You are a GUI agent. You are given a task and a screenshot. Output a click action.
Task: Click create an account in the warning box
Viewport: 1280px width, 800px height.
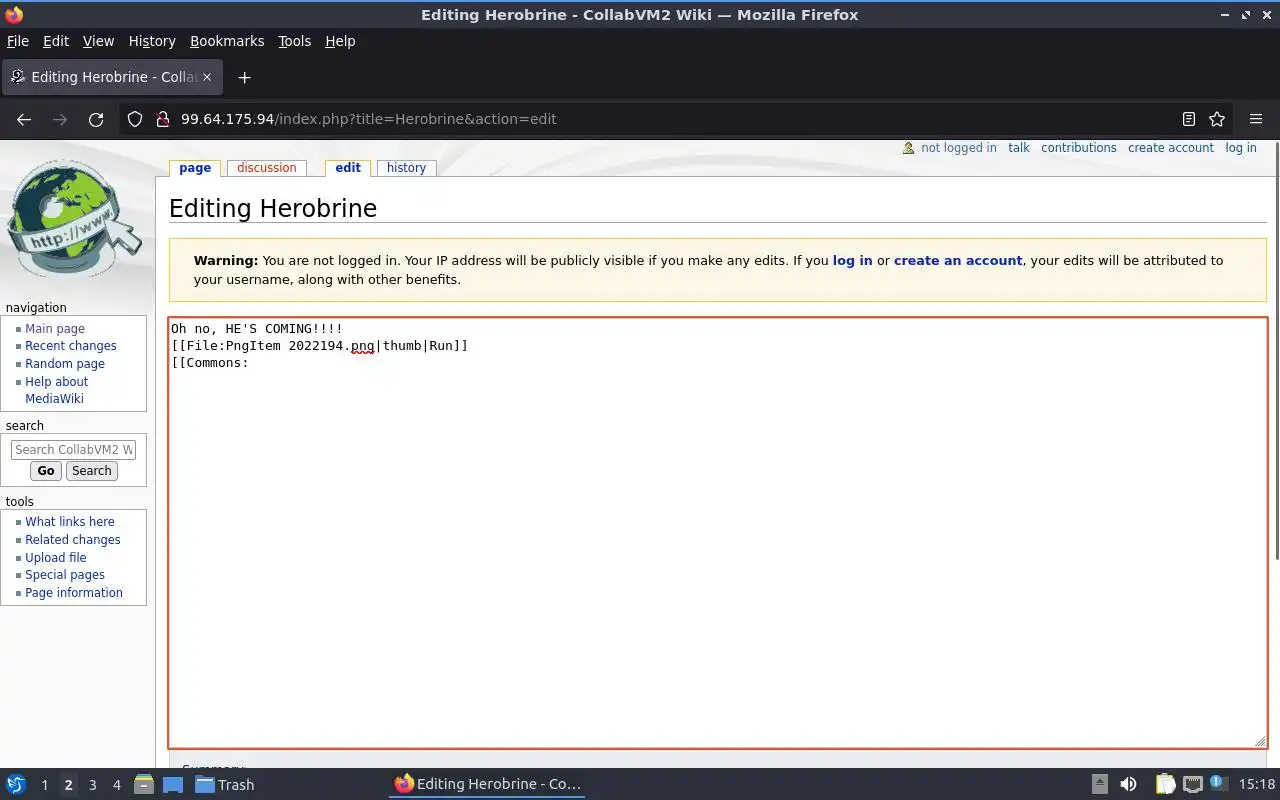pos(958,260)
